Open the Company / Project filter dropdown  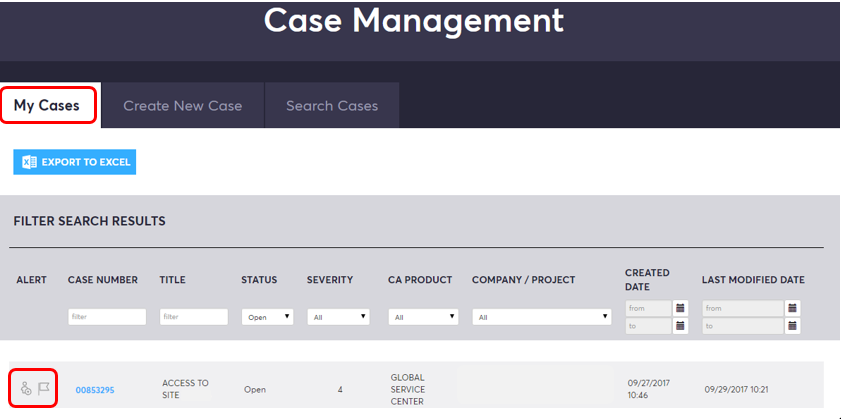coord(542,317)
